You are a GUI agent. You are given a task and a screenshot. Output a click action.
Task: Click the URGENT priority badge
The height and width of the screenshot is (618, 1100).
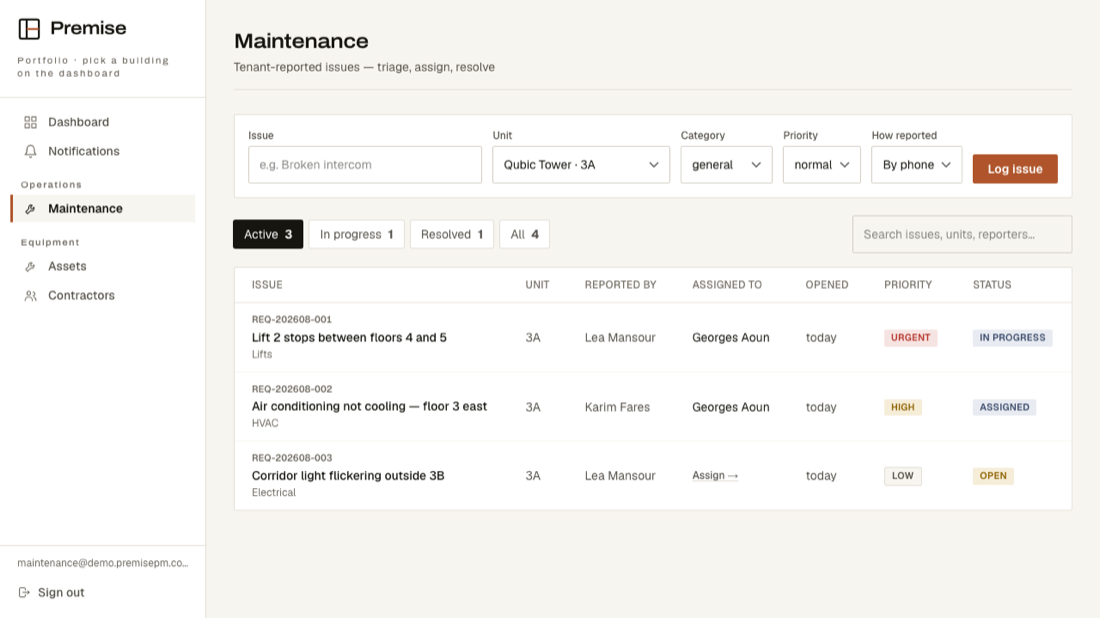pyautogui.click(x=910, y=337)
